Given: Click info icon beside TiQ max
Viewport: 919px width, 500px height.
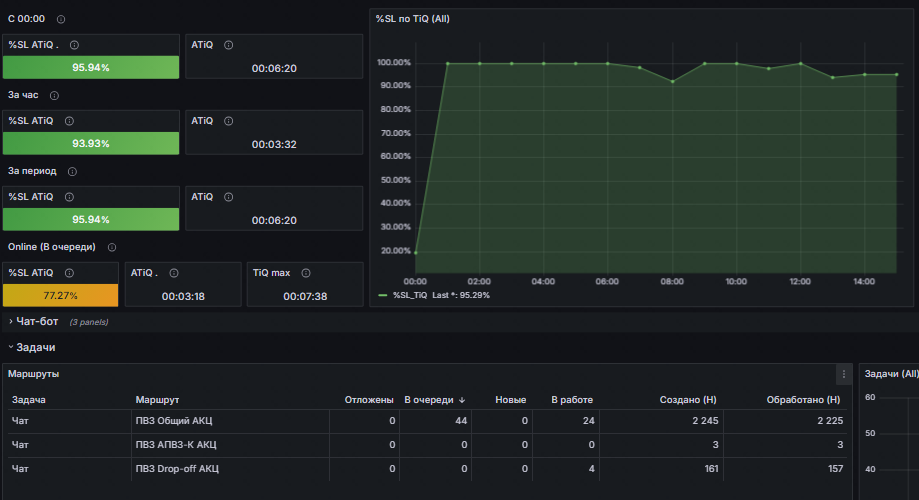Looking at the screenshot, I should pyautogui.click(x=306, y=273).
